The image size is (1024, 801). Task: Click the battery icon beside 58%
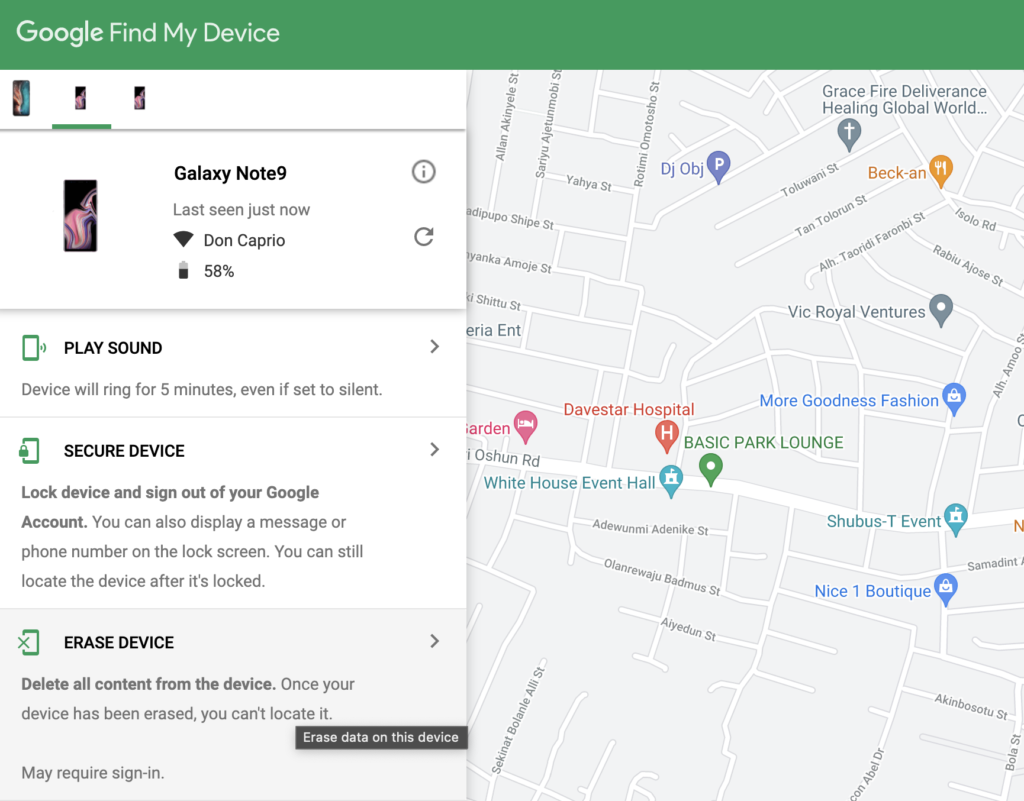[x=184, y=270]
